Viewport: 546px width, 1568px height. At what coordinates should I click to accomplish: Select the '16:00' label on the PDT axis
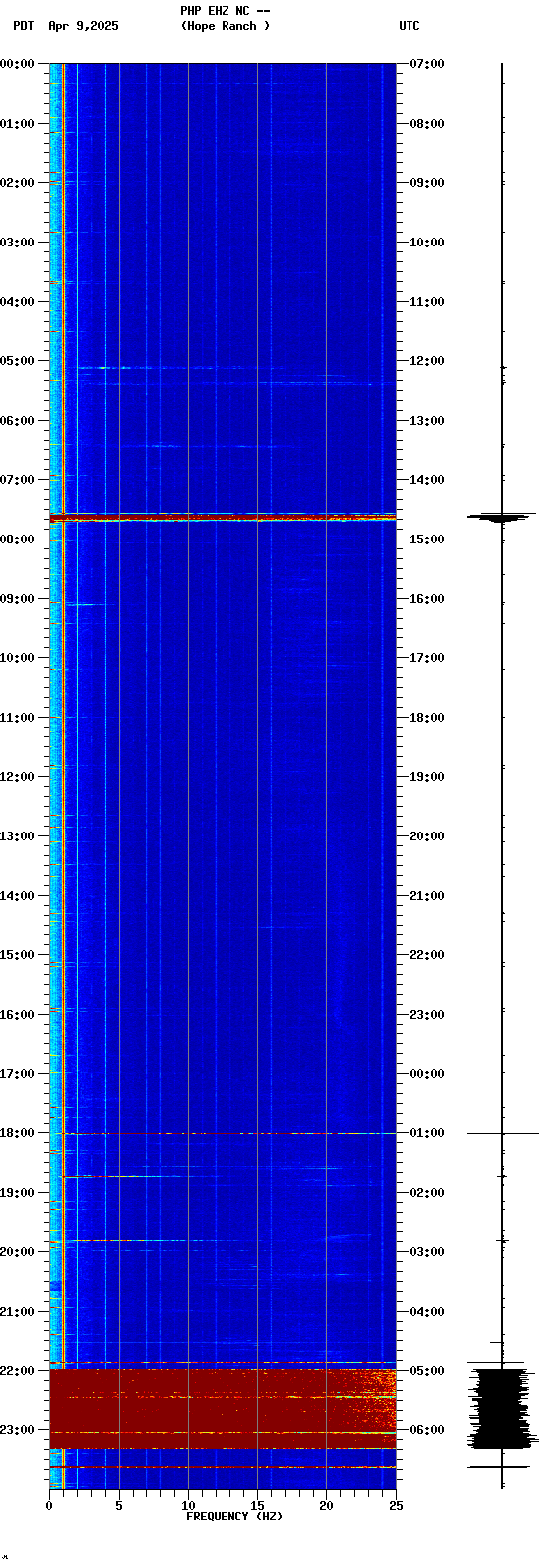(17, 1015)
